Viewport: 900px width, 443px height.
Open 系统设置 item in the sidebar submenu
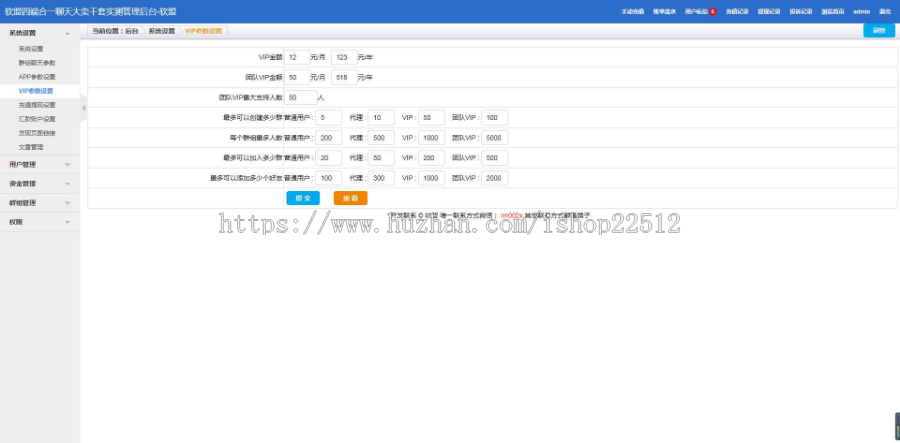(x=31, y=49)
